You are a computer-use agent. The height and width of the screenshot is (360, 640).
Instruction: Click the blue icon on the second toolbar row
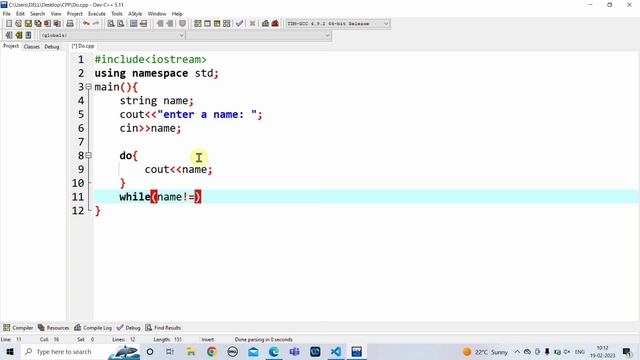tap(28, 36)
